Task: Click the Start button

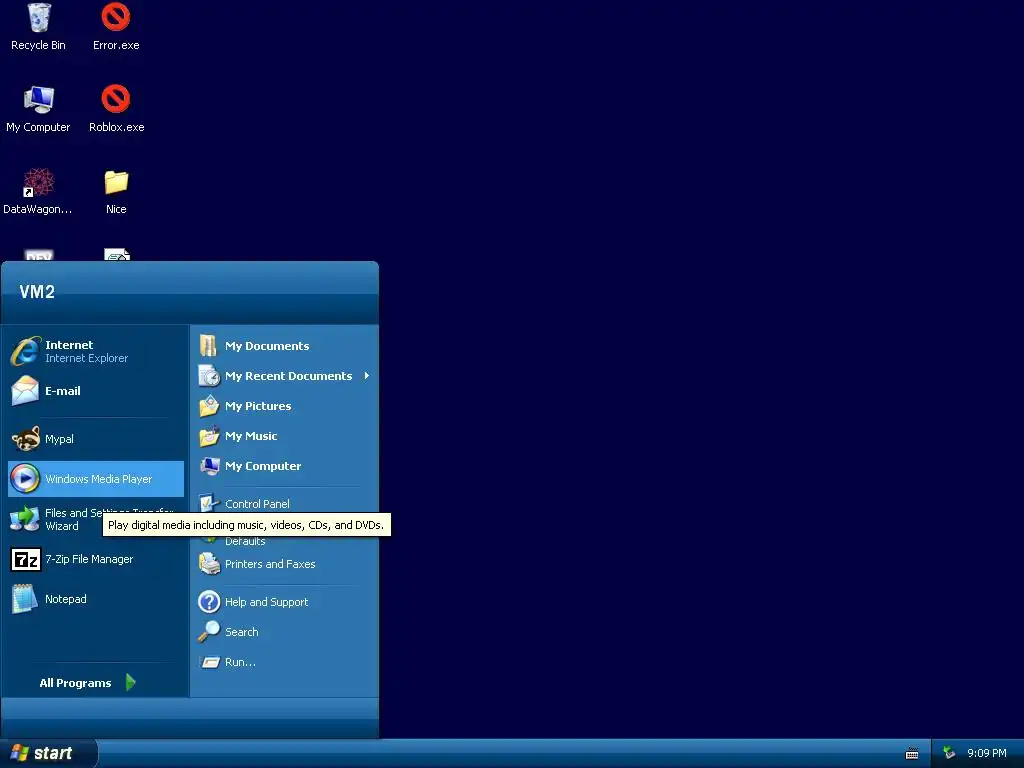Action: coord(48,753)
